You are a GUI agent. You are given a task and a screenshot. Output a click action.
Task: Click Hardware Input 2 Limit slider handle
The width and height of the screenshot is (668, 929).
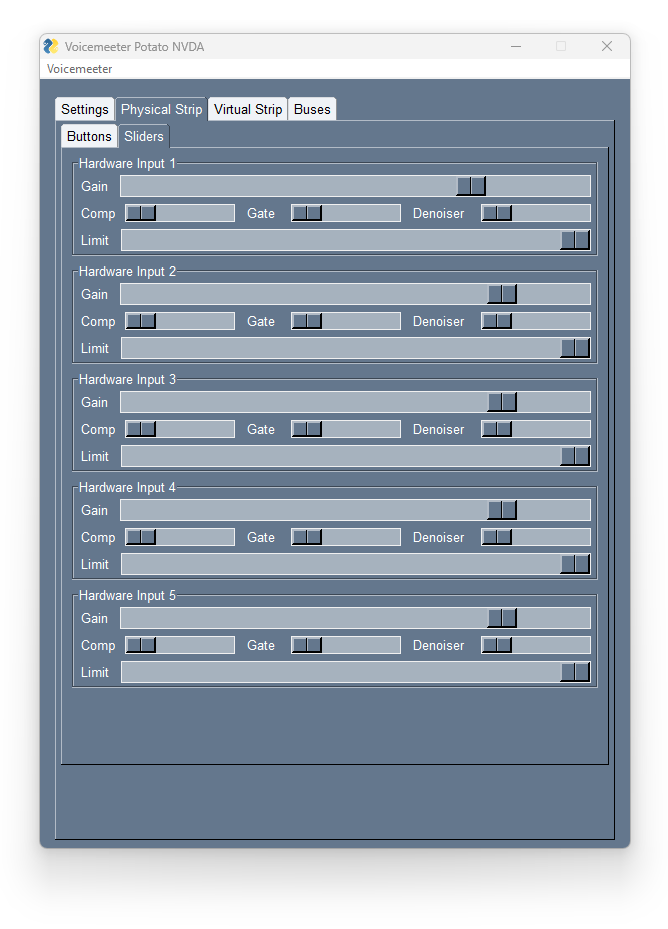(575, 348)
